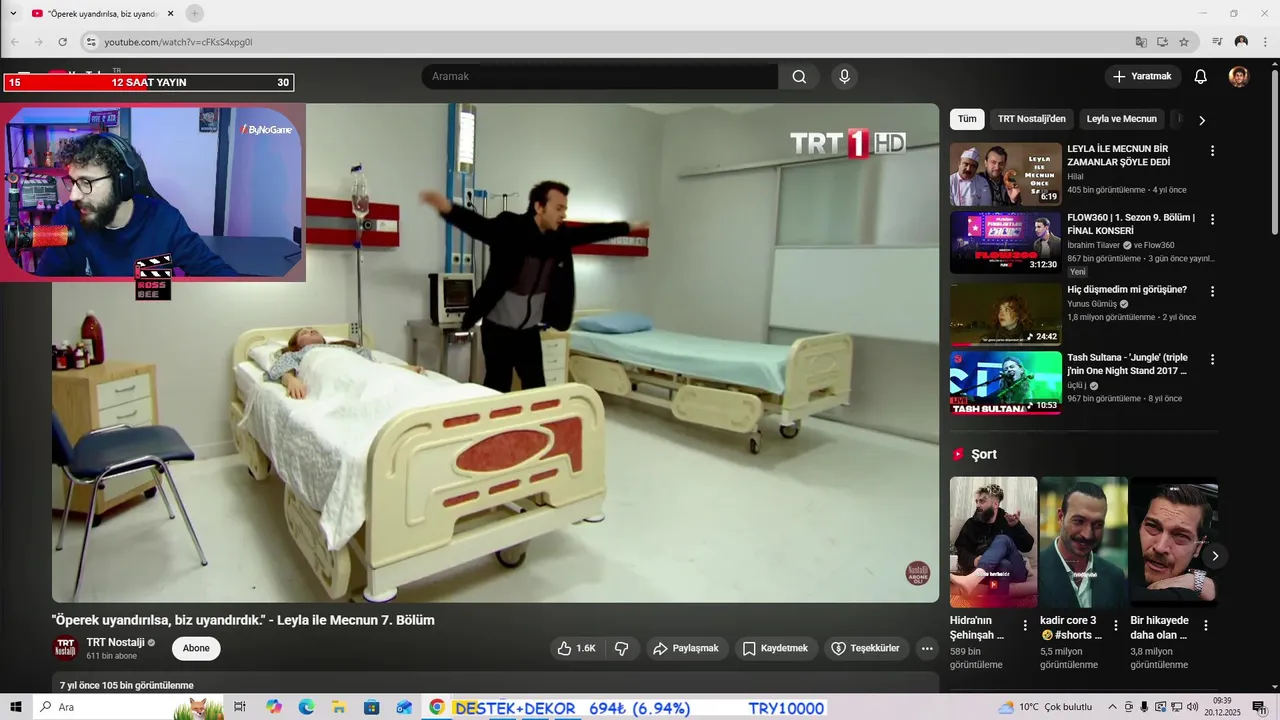
Task: Open the Hiç düşmedim mi görüşüne thumbnail
Action: [1005, 314]
